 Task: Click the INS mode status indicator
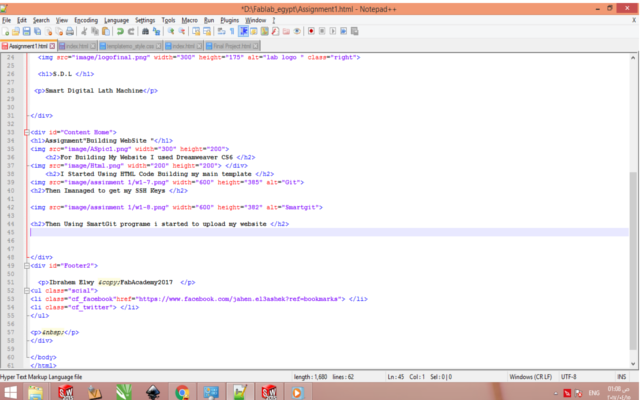click(621, 377)
